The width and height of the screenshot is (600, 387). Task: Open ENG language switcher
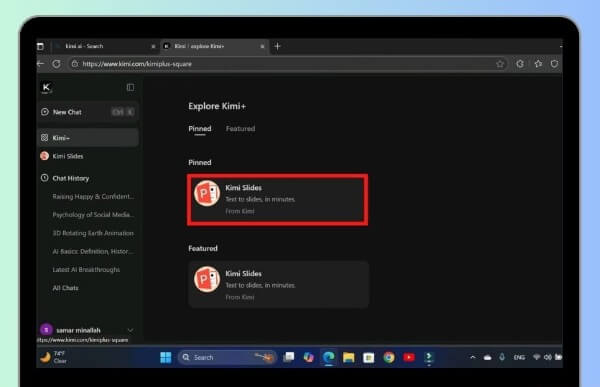pos(519,357)
